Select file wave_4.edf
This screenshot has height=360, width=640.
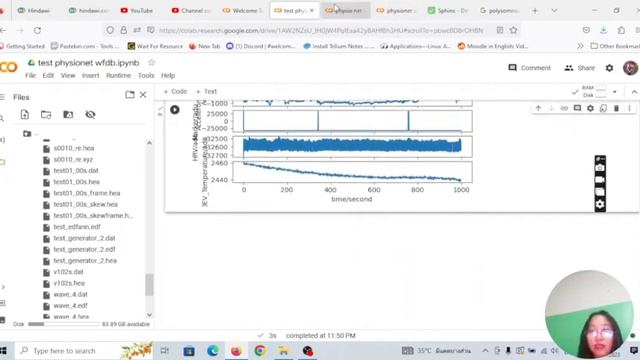[70, 306]
